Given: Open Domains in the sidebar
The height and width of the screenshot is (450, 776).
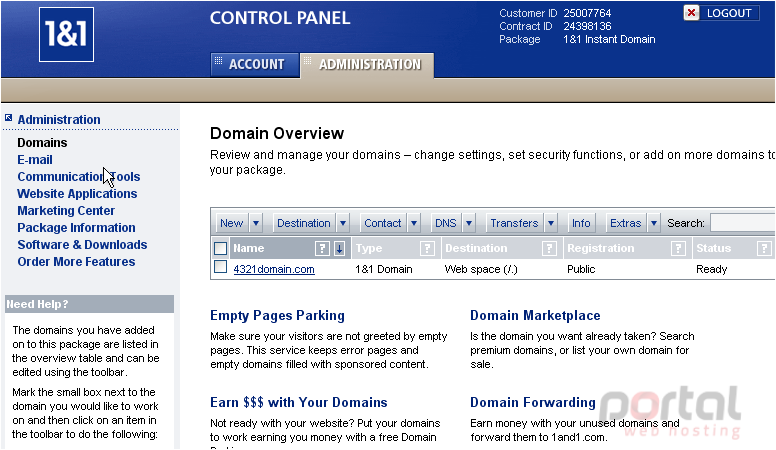Looking at the screenshot, I should click(x=42, y=143).
